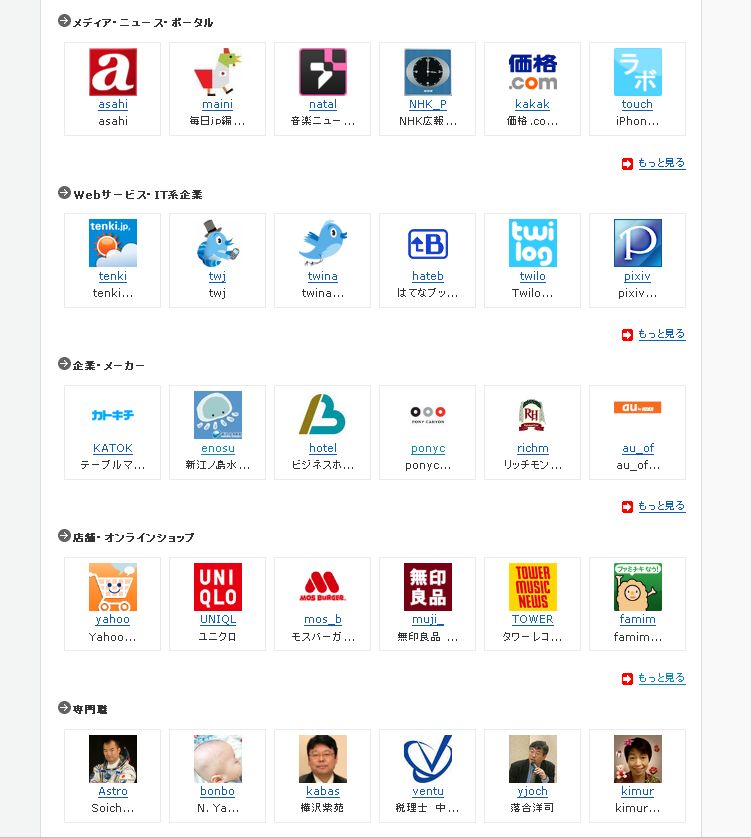751x838 pixels.
Task: Open the au_of username link
Action: 638,448
